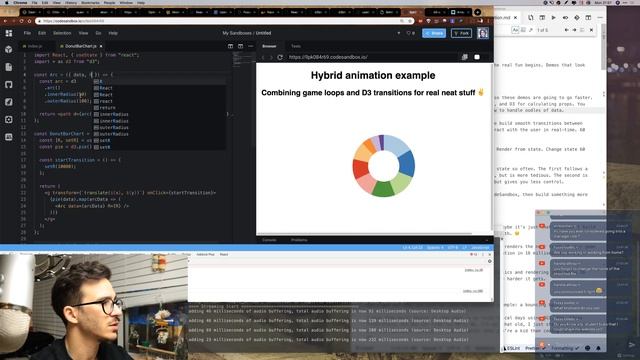
Task: Click the dark green donut slice
Action: [383, 189]
